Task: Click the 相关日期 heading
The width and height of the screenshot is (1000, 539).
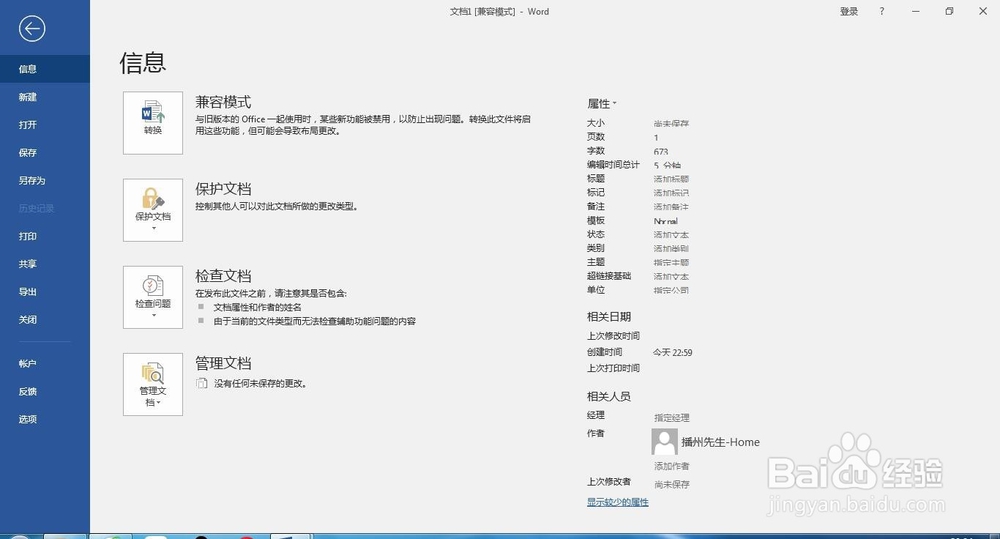Action: (609, 317)
